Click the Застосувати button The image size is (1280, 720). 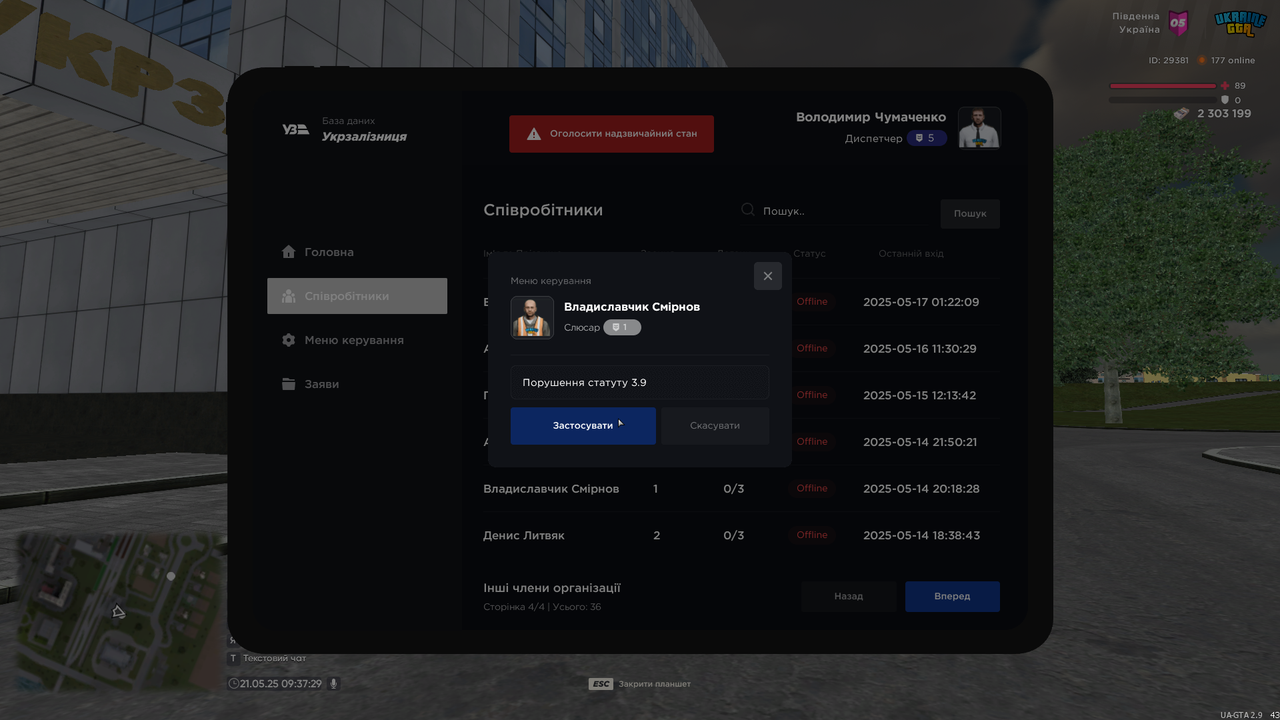click(583, 426)
